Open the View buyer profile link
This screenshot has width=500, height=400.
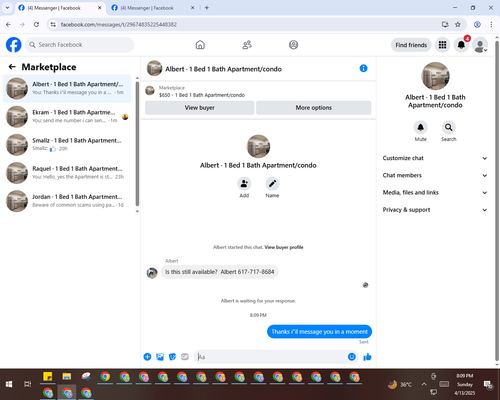[x=284, y=247]
